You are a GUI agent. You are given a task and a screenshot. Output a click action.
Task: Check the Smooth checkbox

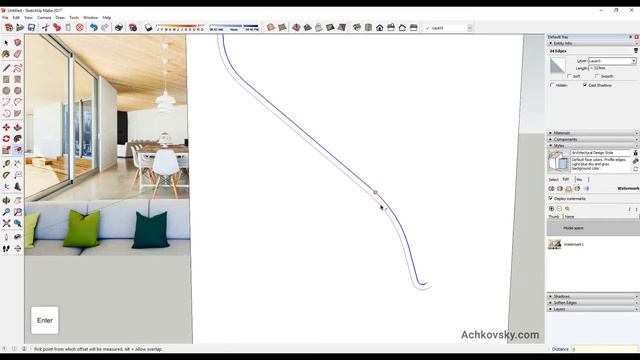point(597,76)
